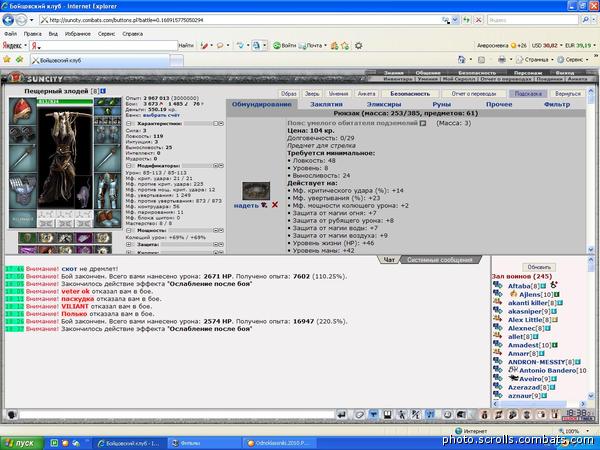Expand the Защита section
This screenshot has width=600, height=450.
coord(129,244)
